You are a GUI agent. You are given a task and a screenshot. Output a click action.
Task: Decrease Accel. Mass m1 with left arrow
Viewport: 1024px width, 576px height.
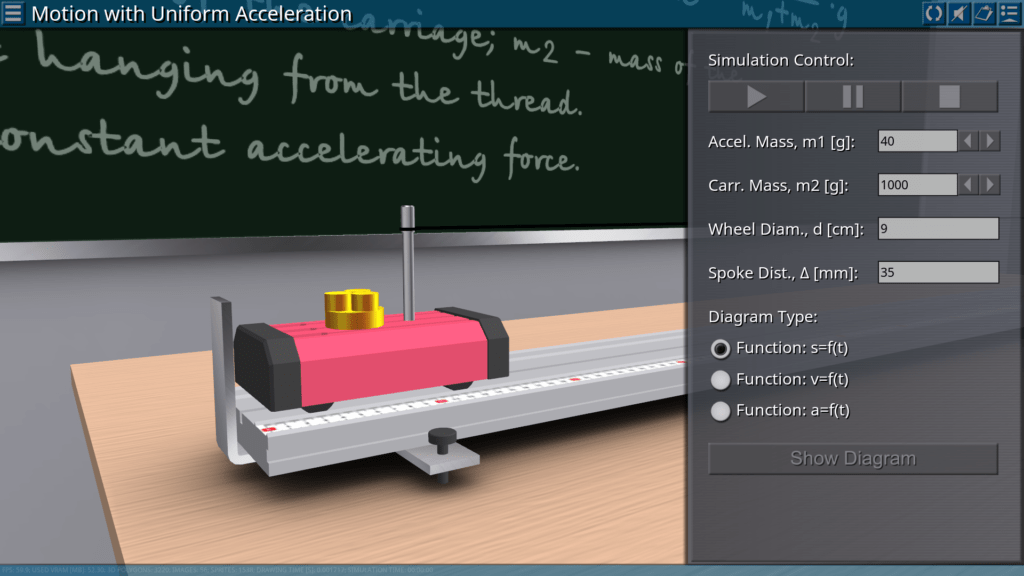(x=968, y=141)
